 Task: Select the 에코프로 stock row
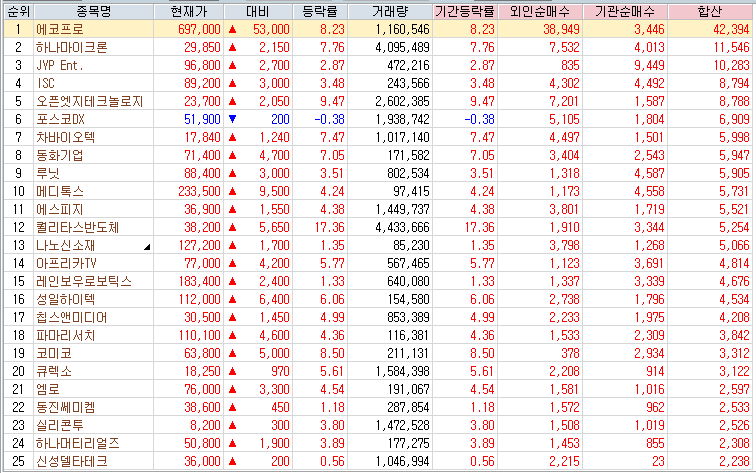378,29
